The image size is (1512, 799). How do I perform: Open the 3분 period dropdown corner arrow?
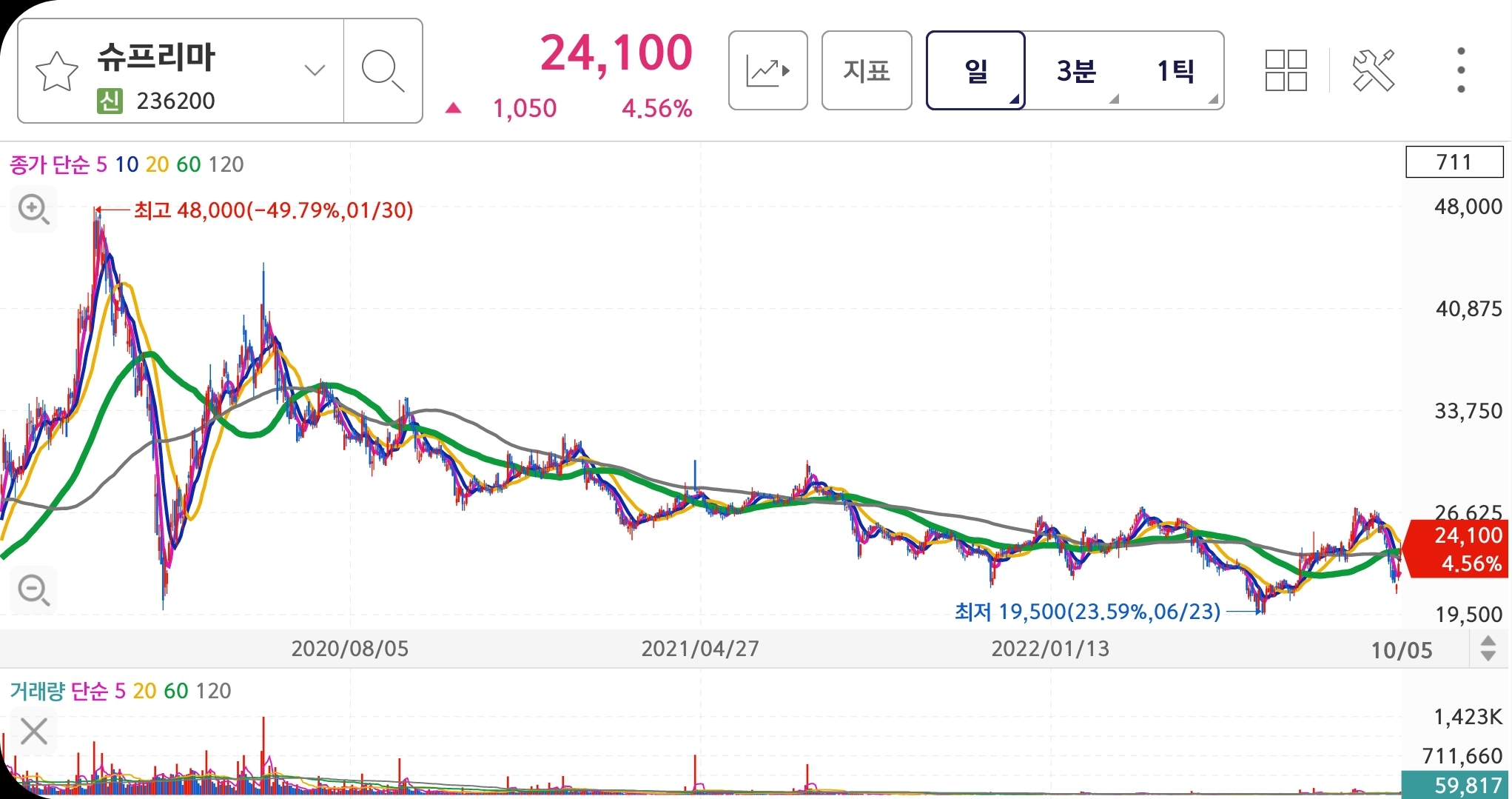(1114, 98)
